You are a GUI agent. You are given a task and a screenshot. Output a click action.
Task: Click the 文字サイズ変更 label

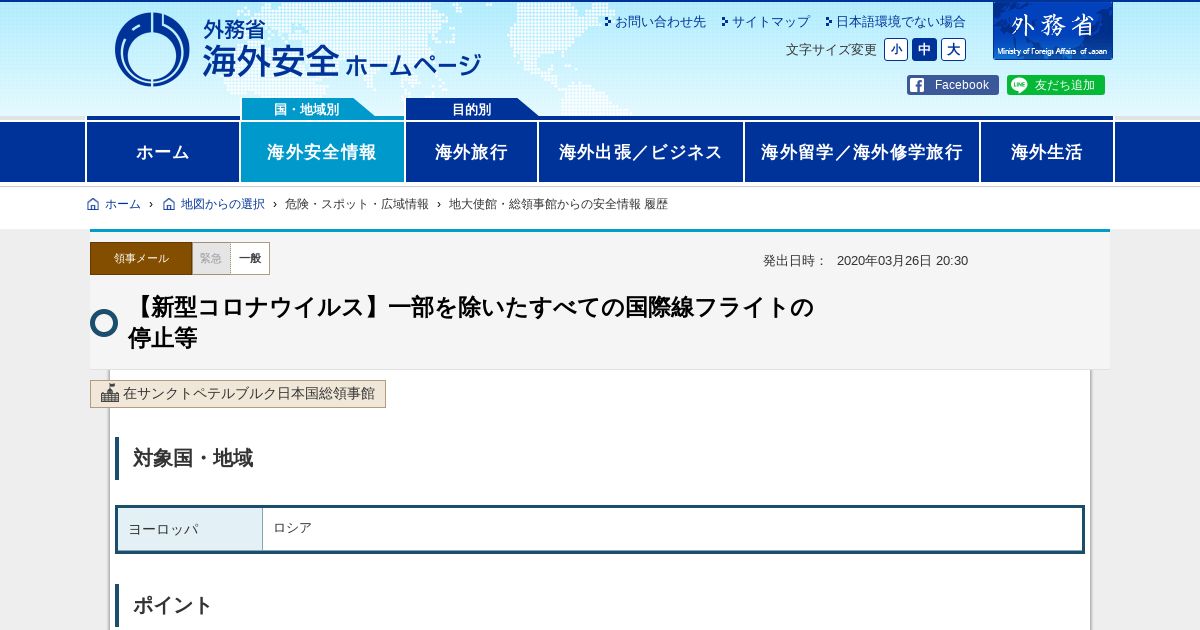tap(831, 50)
